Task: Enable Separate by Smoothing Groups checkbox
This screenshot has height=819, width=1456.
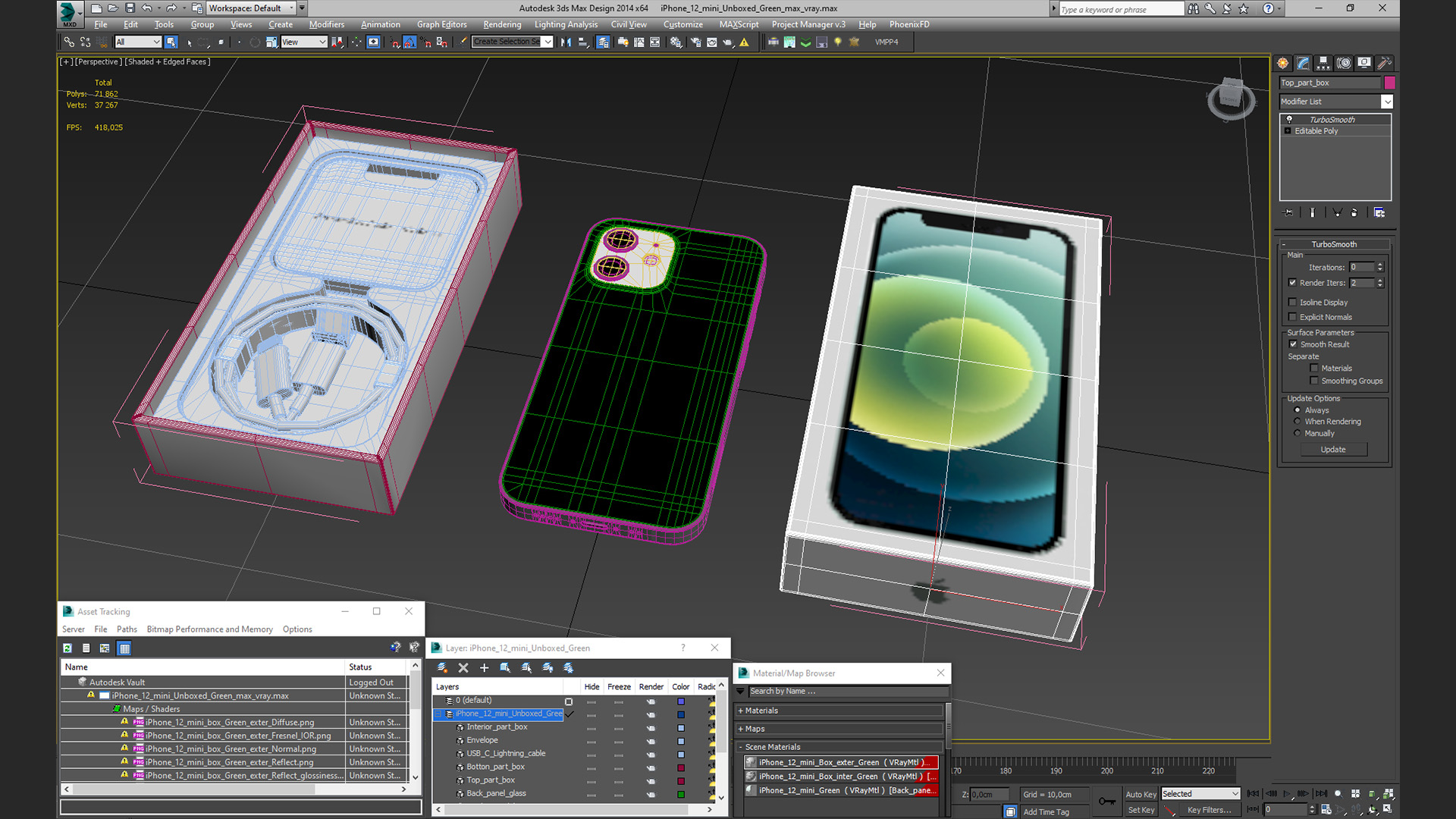Action: click(1314, 381)
